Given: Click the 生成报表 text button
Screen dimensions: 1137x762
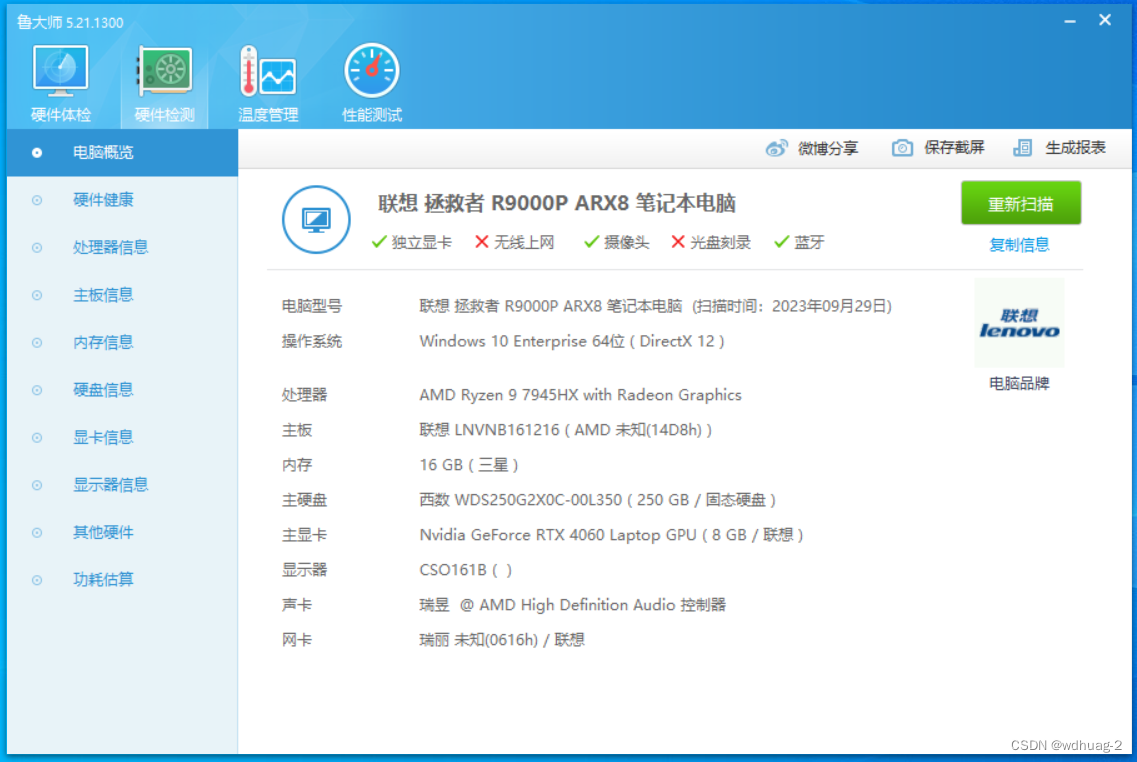Looking at the screenshot, I should coord(1075,148).
